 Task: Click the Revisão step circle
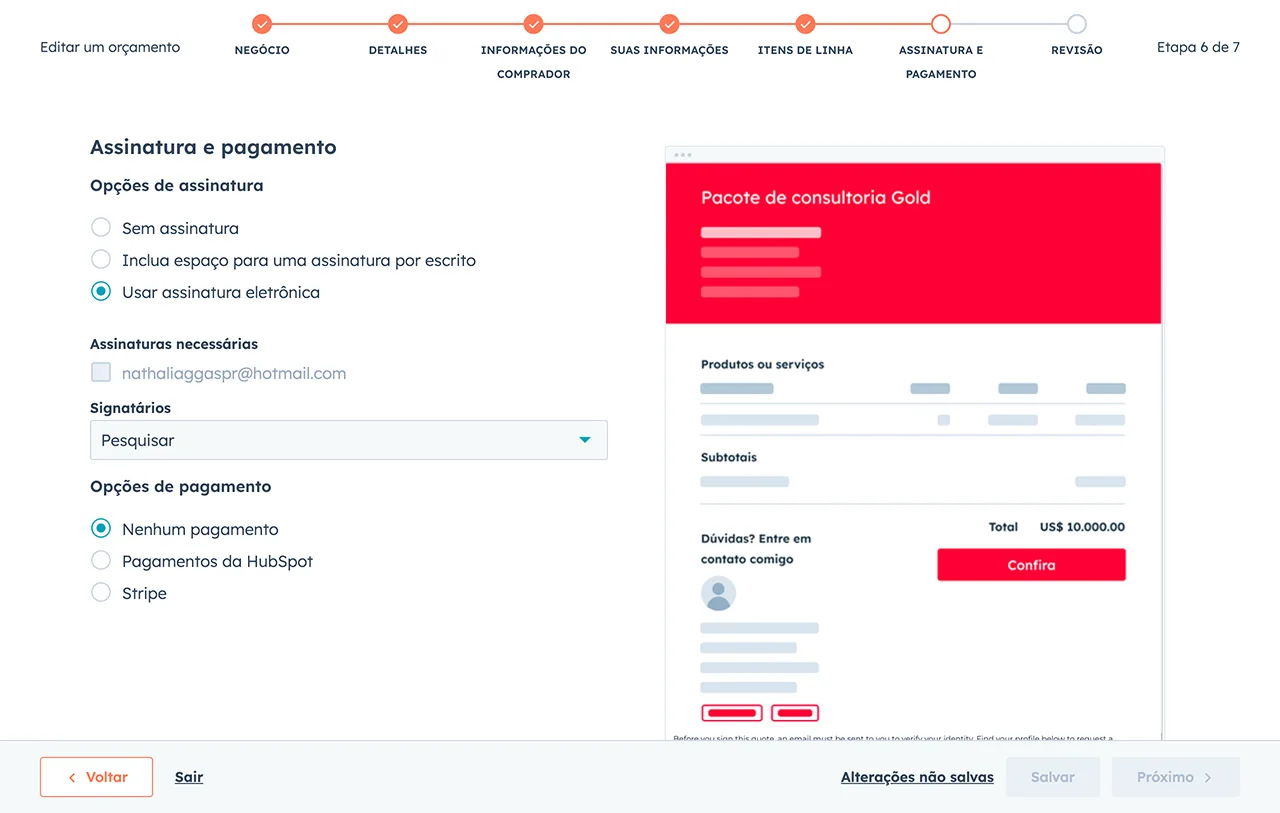1077,24
